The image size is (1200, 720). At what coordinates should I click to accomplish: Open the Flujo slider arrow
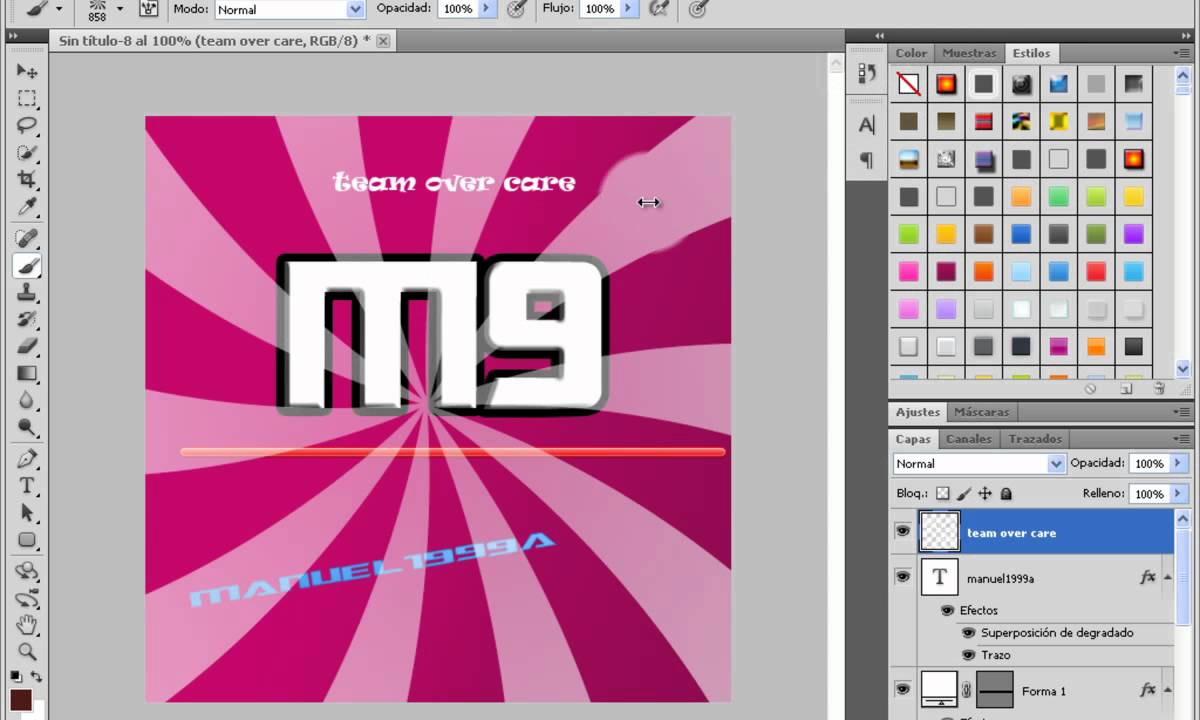point(629,9)
